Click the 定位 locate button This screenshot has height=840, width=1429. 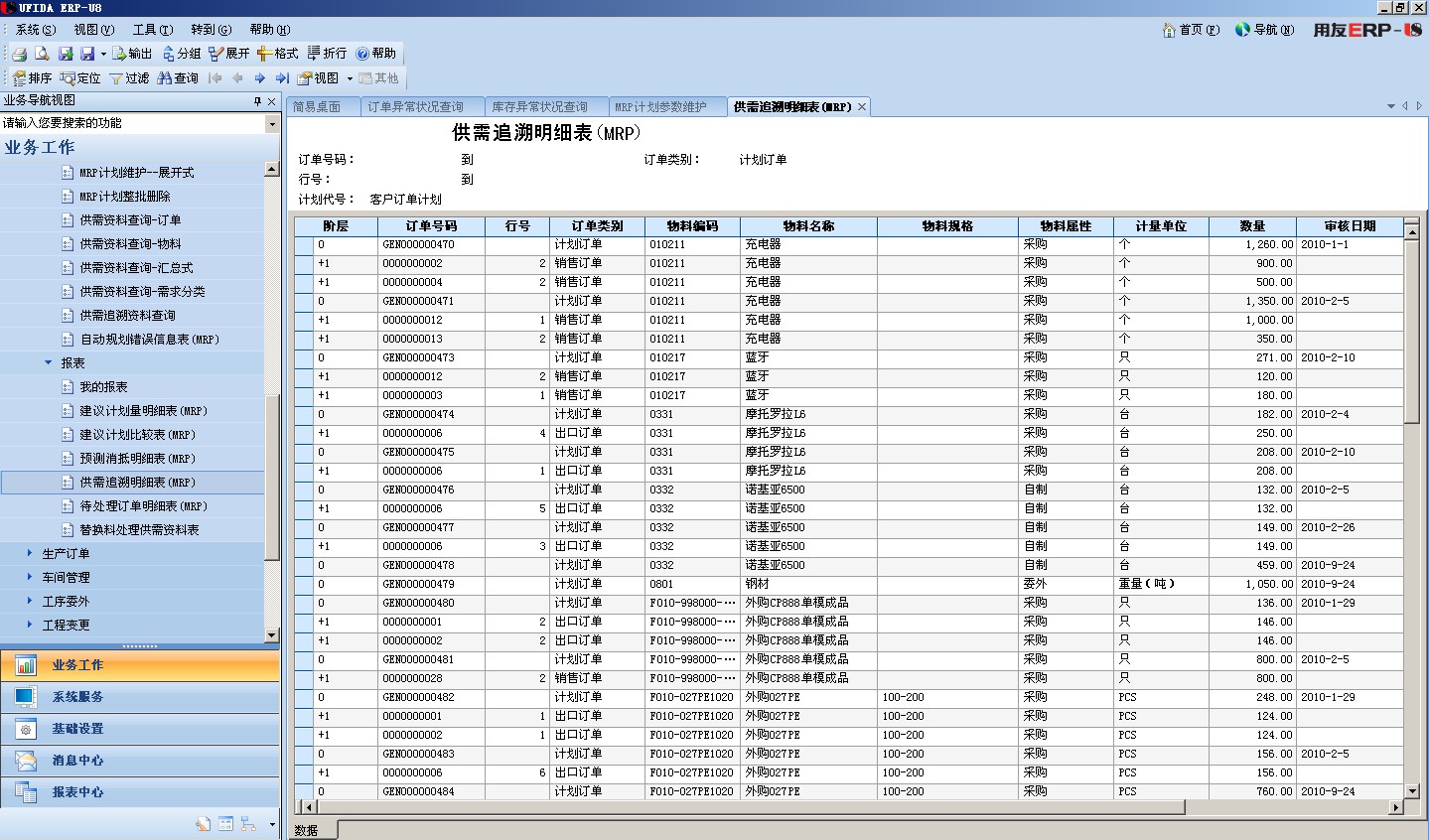[80, 78]
